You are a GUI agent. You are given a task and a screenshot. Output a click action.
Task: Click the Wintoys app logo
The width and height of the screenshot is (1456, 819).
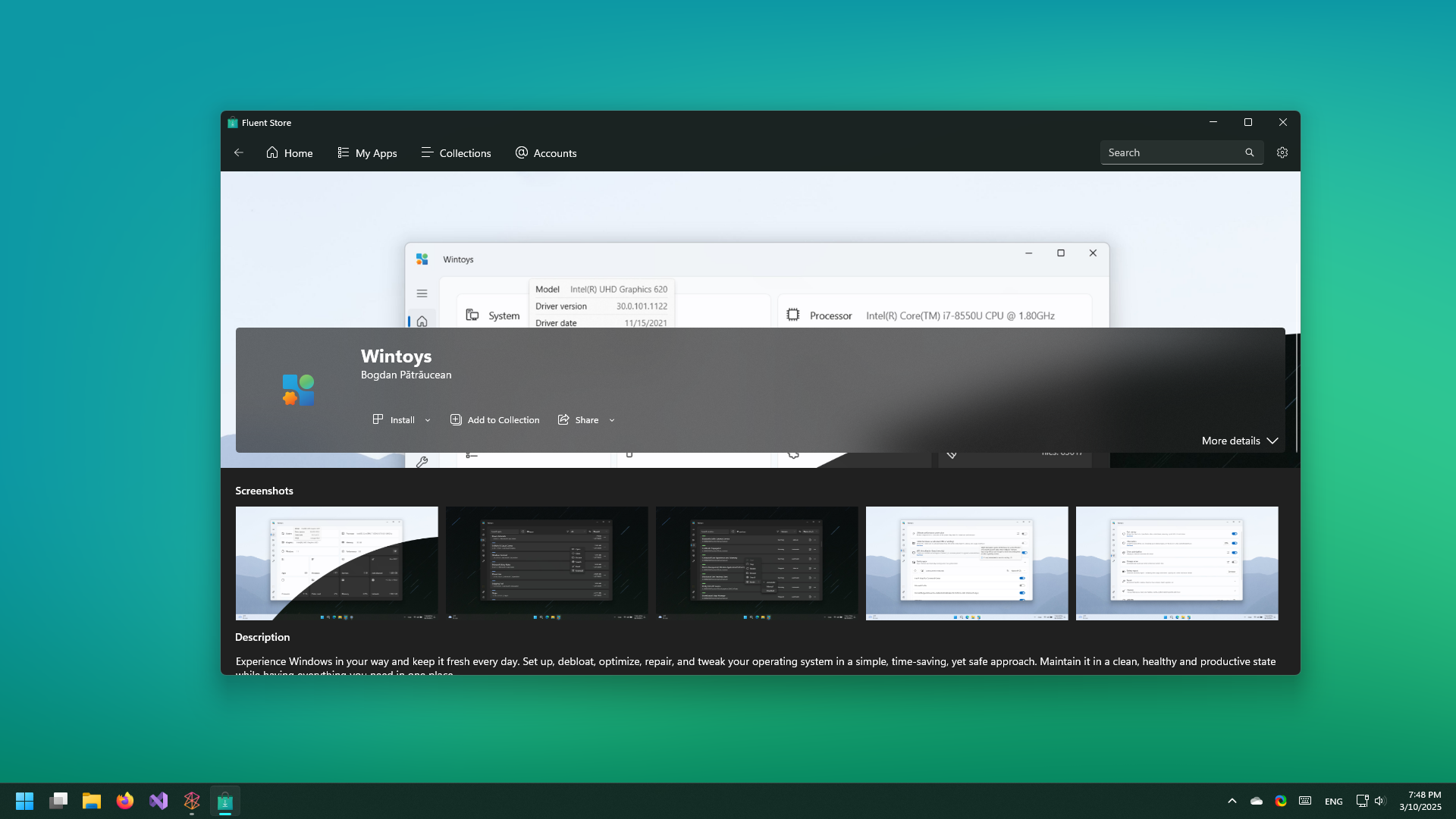point(298,390)
